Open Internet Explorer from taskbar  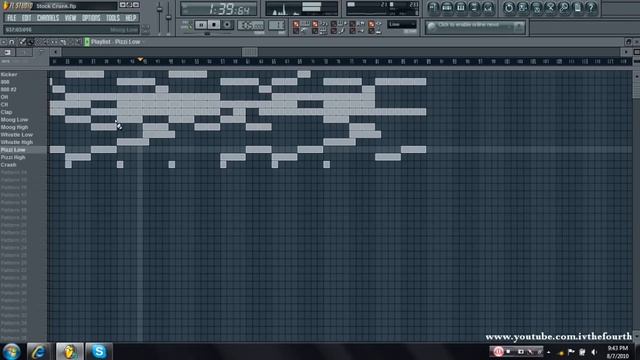pos(39,351)
